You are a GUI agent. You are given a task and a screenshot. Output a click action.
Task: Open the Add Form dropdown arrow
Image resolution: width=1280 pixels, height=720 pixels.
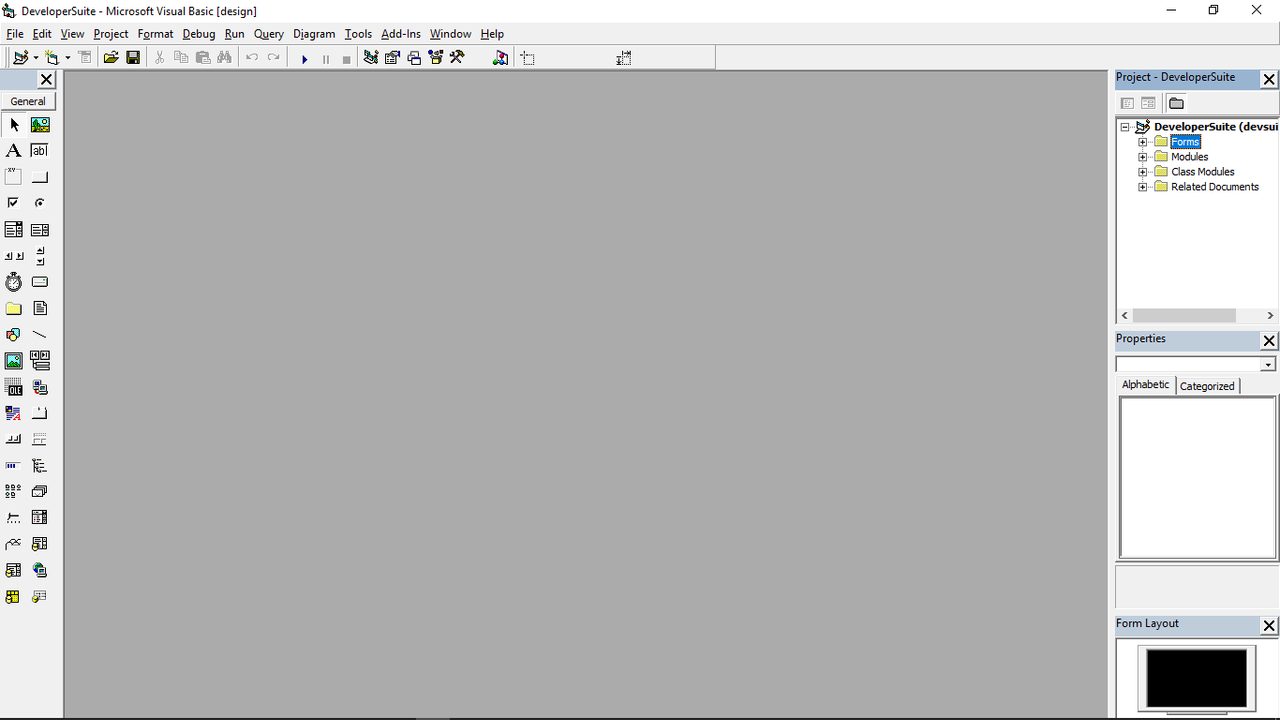tap(67, 58)
